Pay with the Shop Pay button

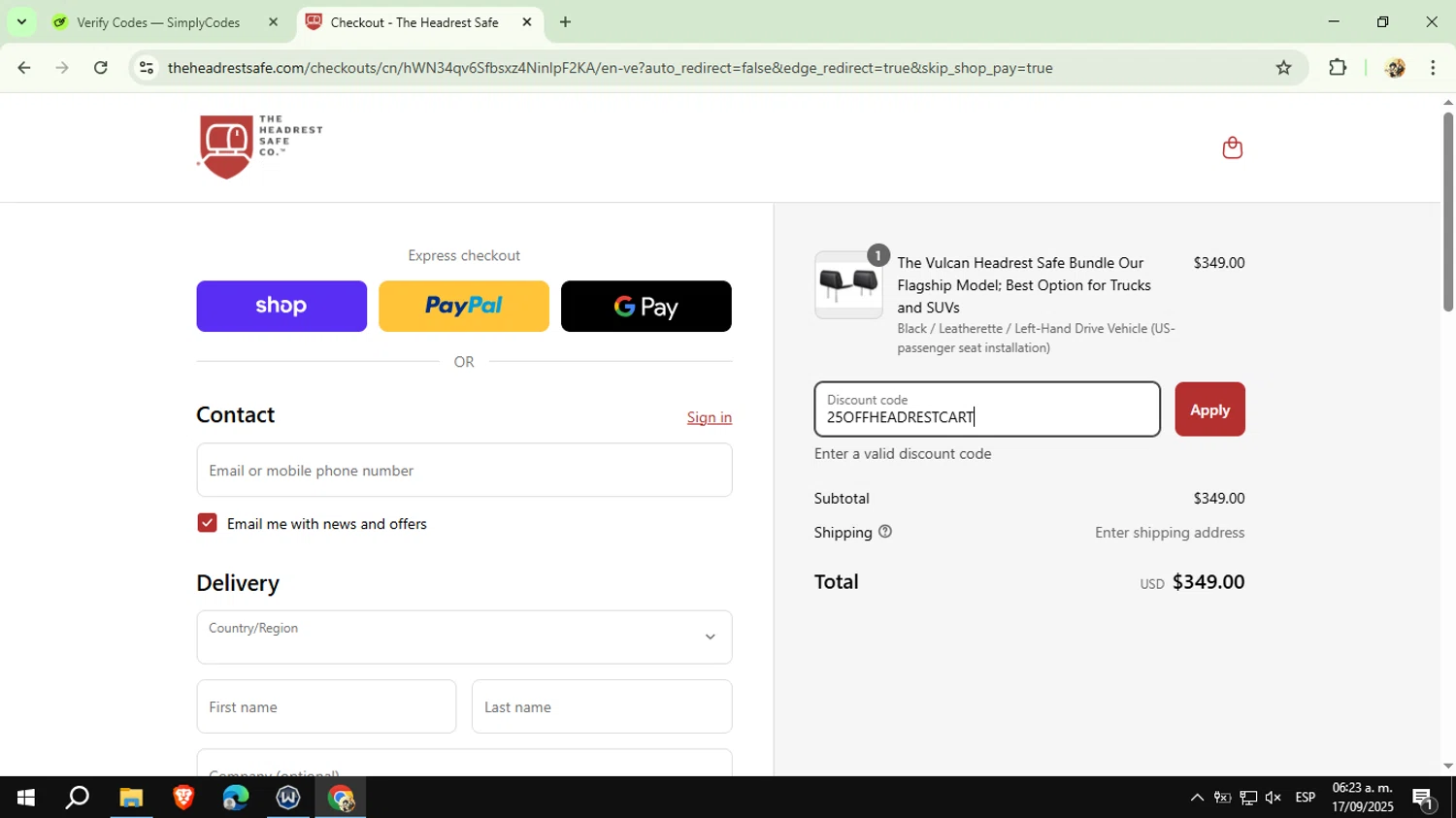point(281,307)
